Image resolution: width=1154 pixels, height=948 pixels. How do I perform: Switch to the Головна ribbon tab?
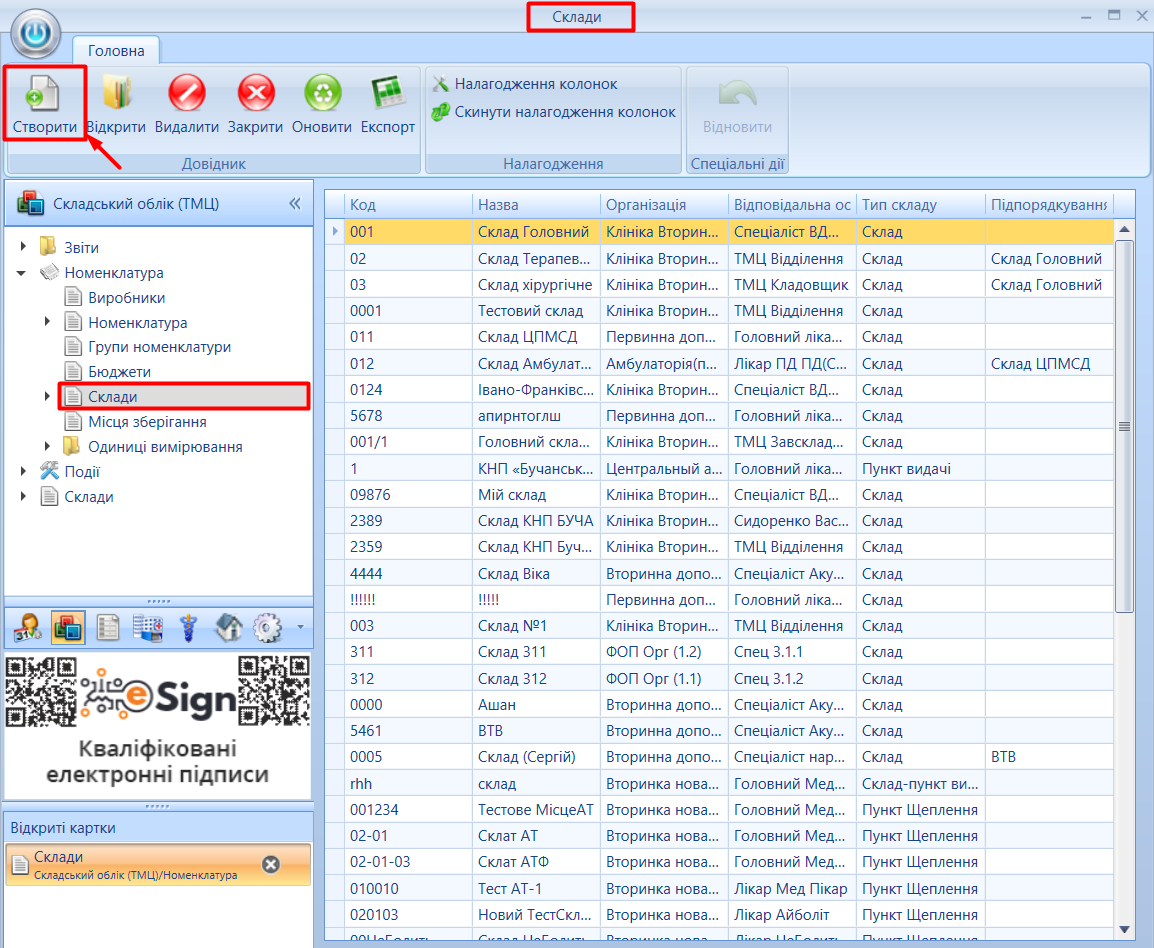[x=116, y=51]
